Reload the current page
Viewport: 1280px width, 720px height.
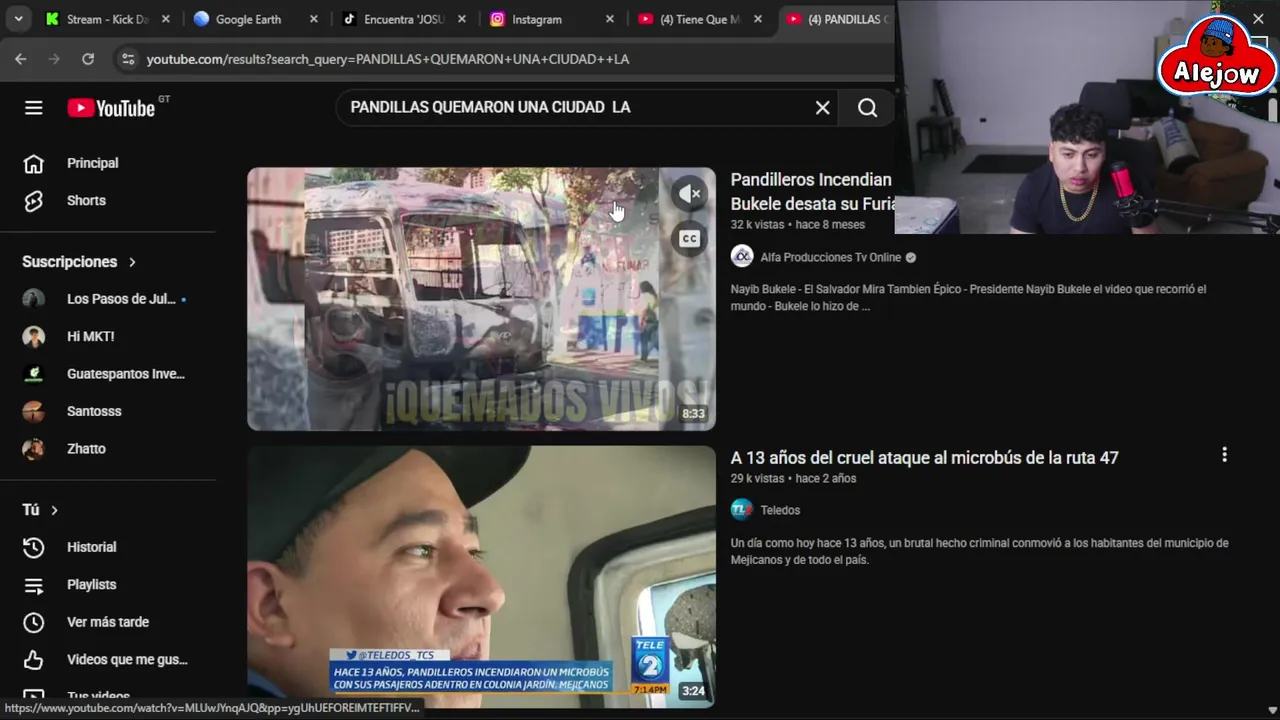(88, 59)
